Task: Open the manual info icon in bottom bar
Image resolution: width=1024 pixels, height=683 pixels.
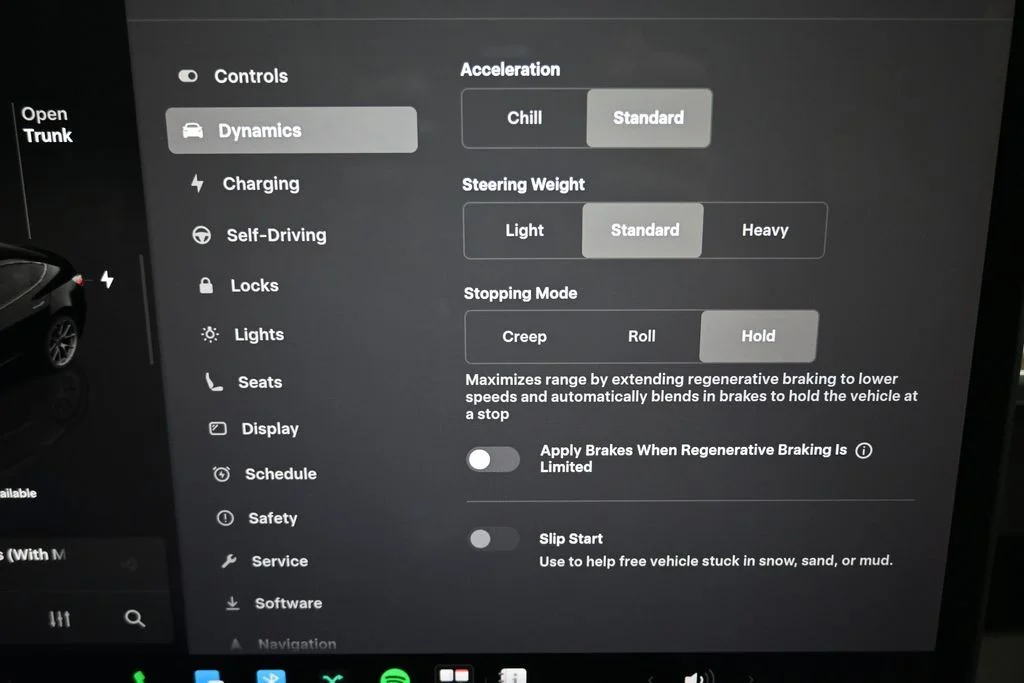Action: (x=513, y=676)
